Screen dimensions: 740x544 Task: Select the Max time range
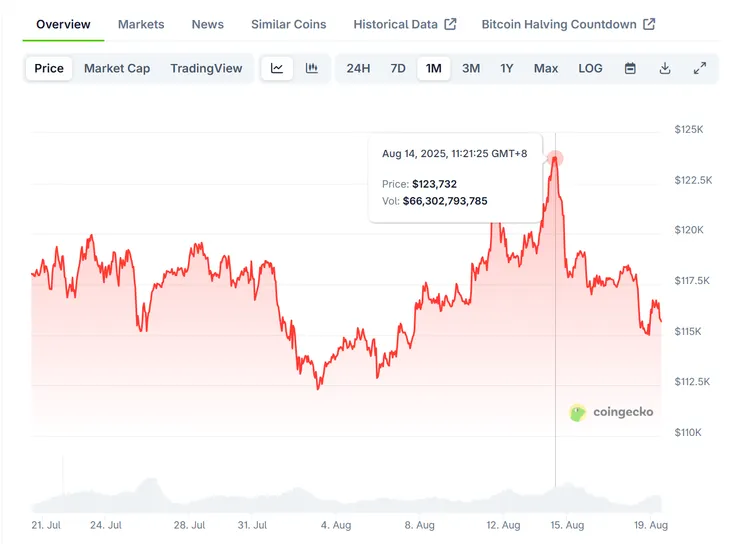coord(546,68)
